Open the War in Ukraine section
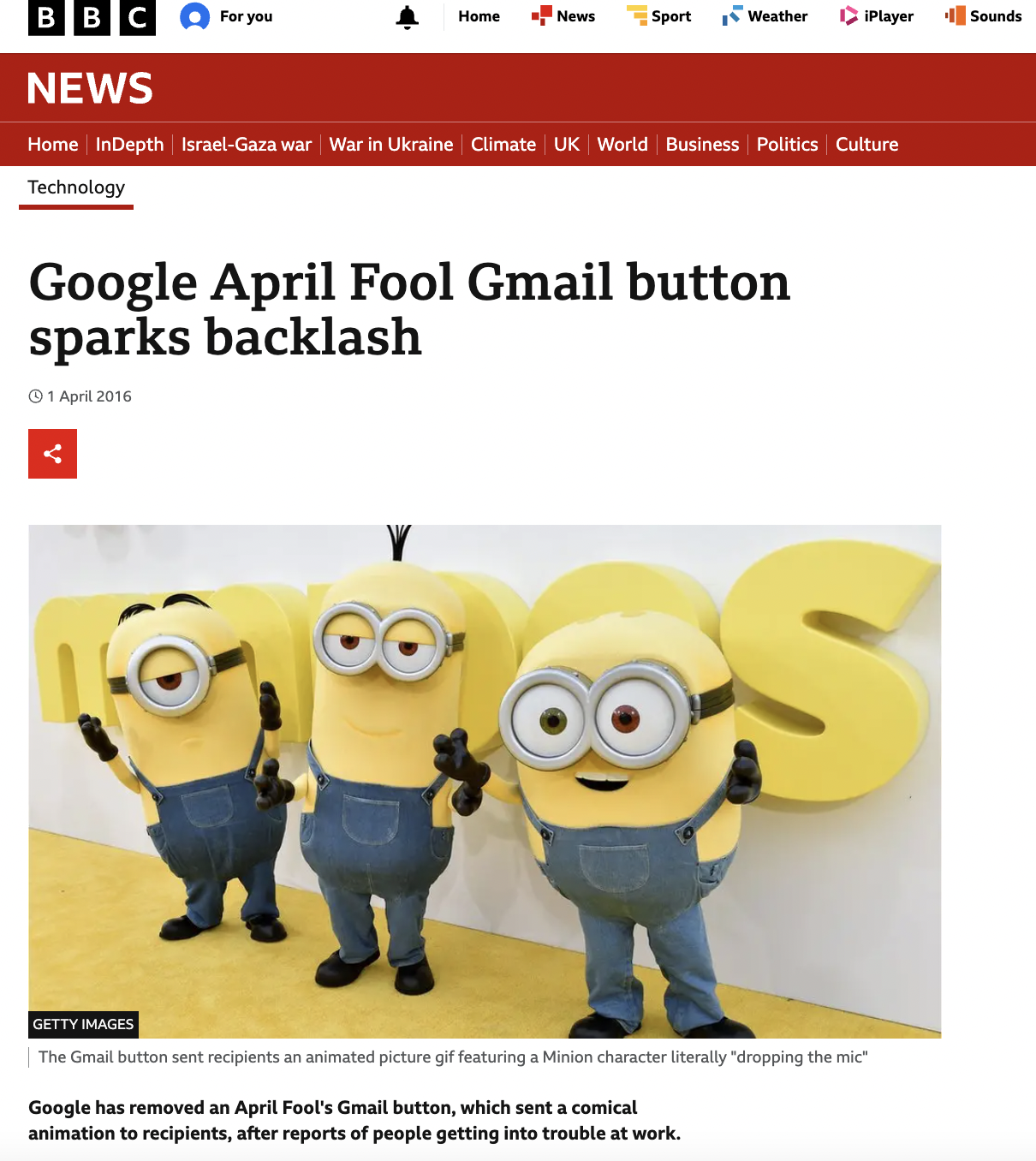 tap(391, 144)
